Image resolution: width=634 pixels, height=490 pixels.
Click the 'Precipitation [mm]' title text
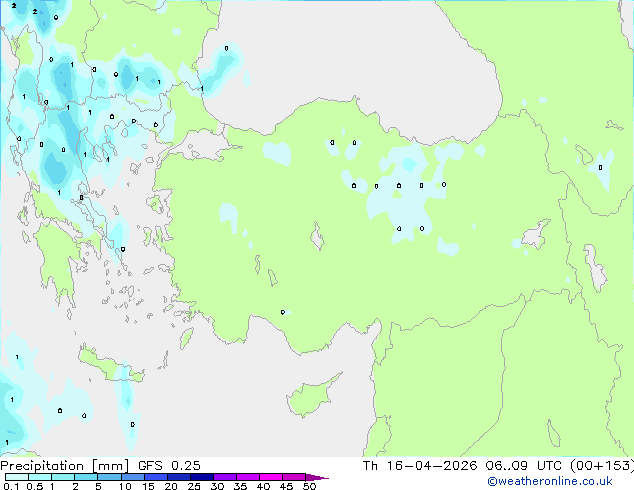[x=65, y=466]
